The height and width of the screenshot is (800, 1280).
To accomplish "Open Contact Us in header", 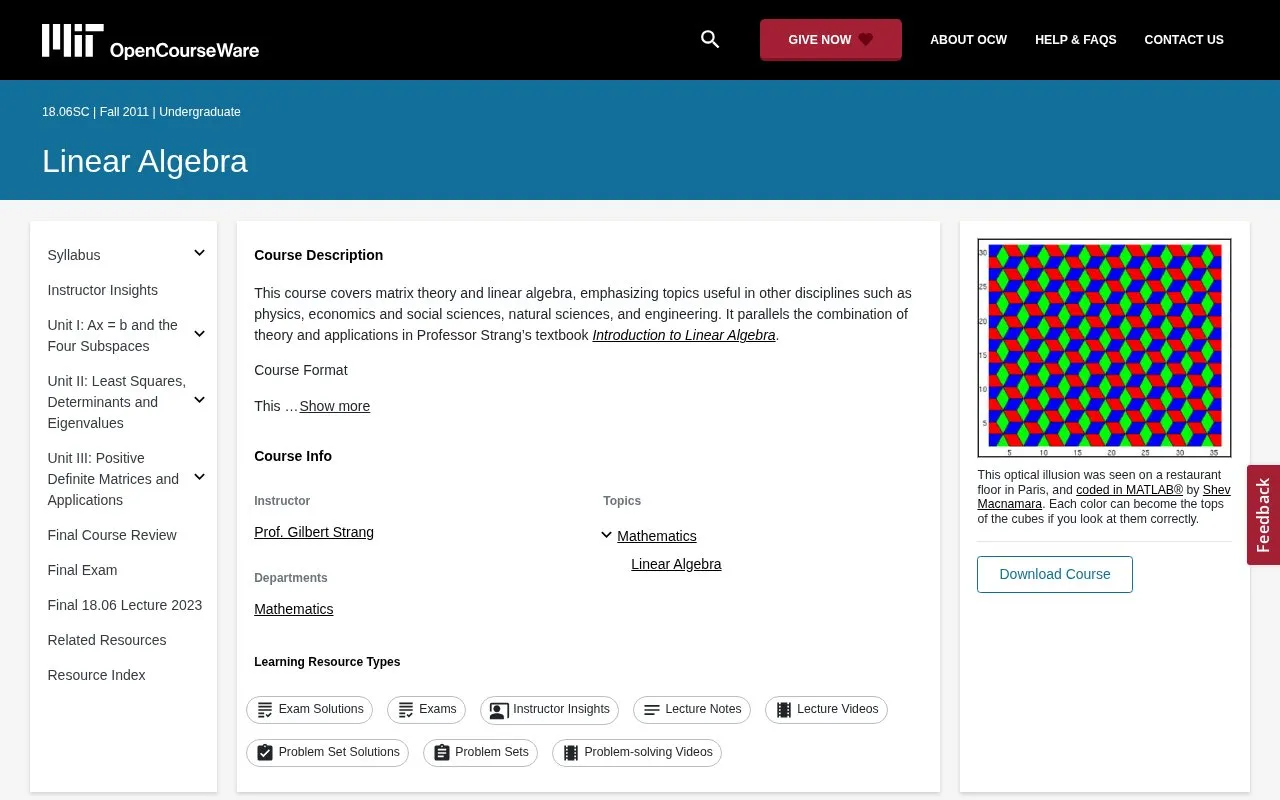I will [x=1184, y=40].
